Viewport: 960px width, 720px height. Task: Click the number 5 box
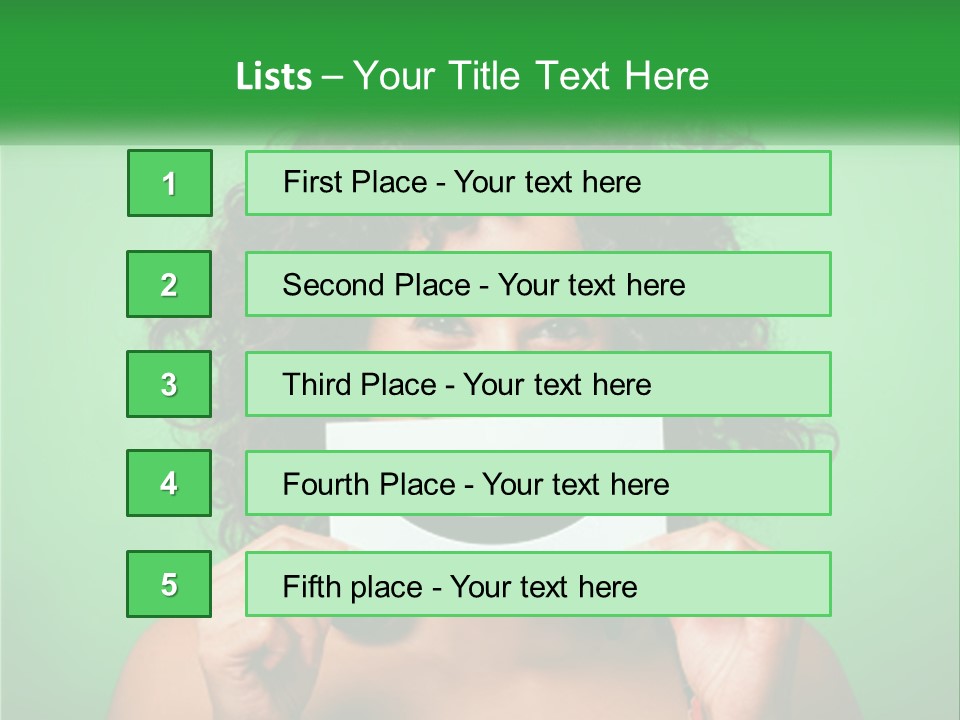[x=169, y=584]
